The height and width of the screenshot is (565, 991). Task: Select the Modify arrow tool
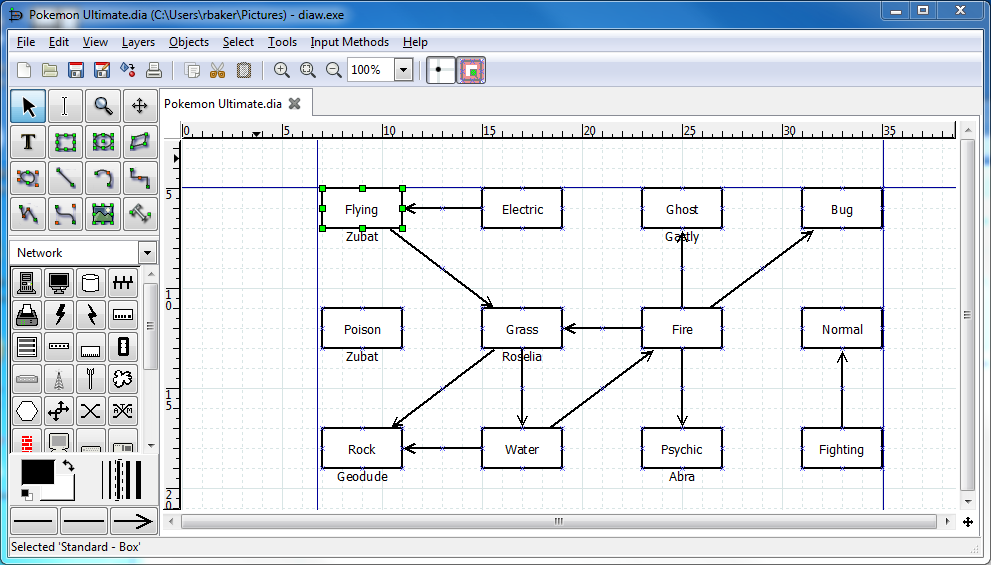pyautogui.click(x=28, y=106)
